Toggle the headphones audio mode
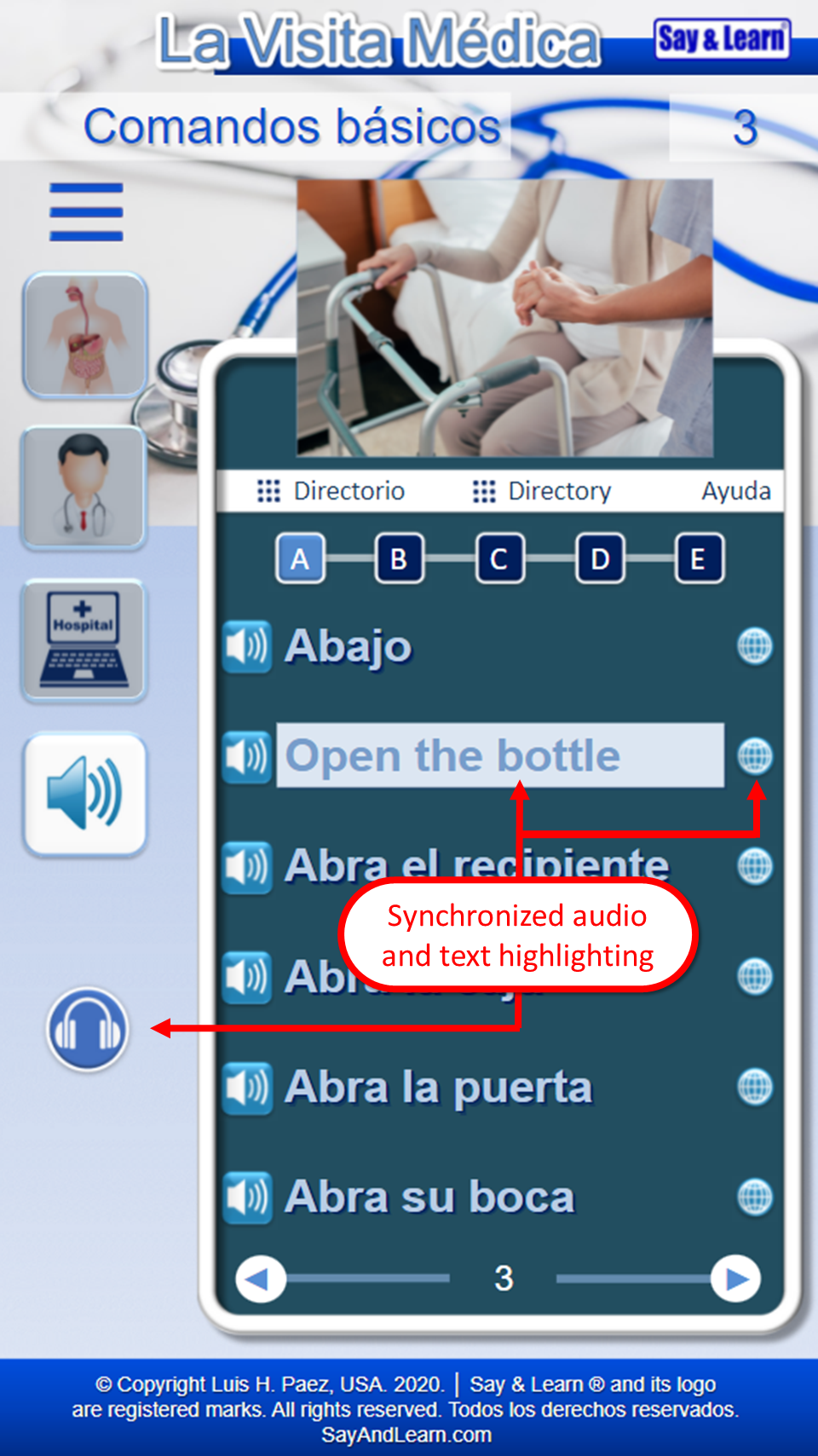The width and height of the screenshot is (818, 1456). 87,1029
